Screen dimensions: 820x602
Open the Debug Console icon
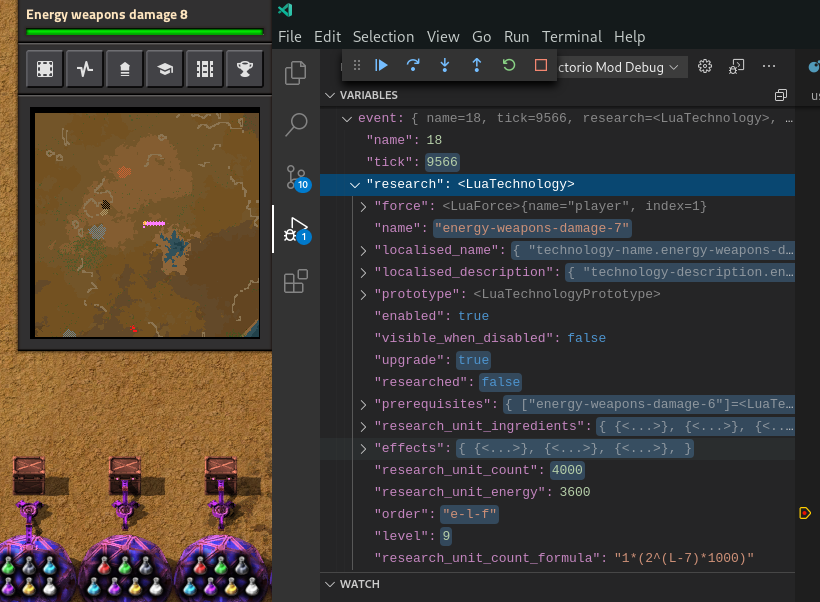[x=736, y=66]
